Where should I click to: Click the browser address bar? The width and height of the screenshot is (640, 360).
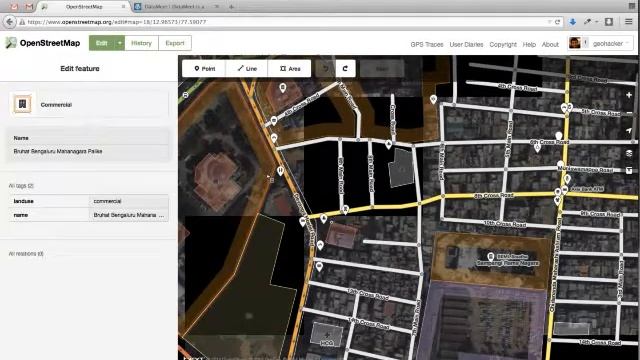click(286, 22)
